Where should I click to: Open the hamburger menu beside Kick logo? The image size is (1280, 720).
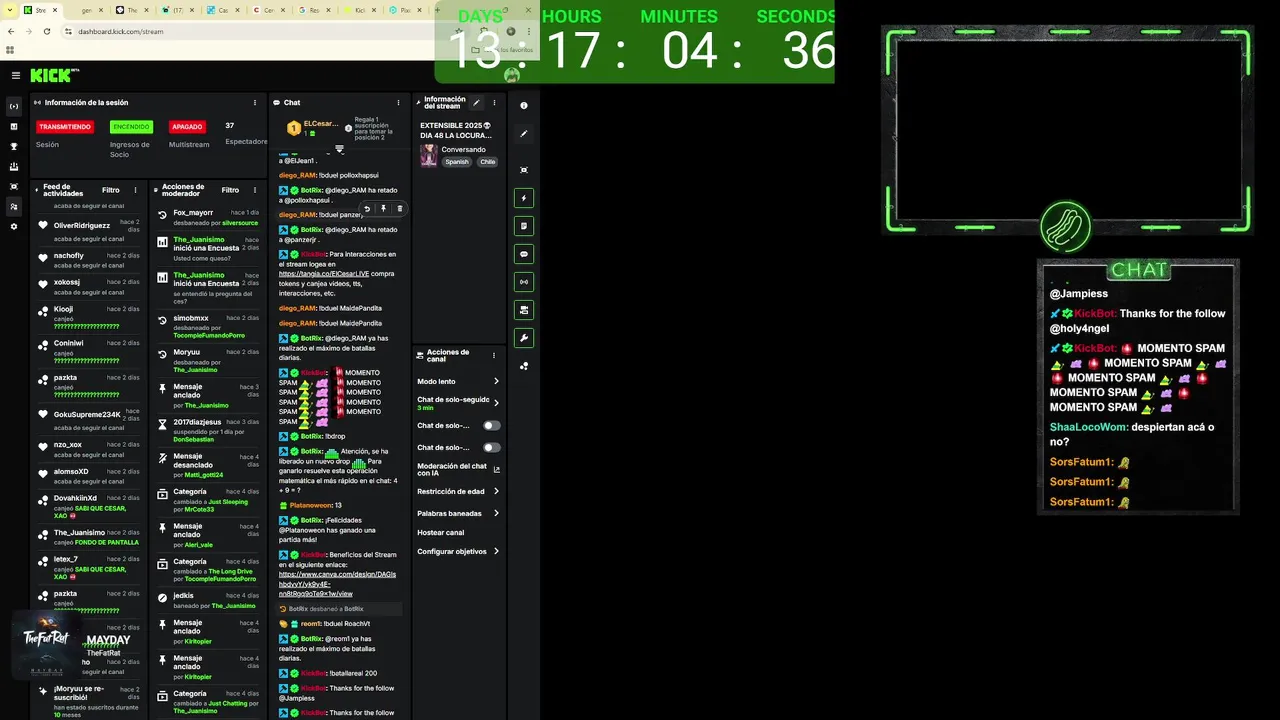point(16,75)
